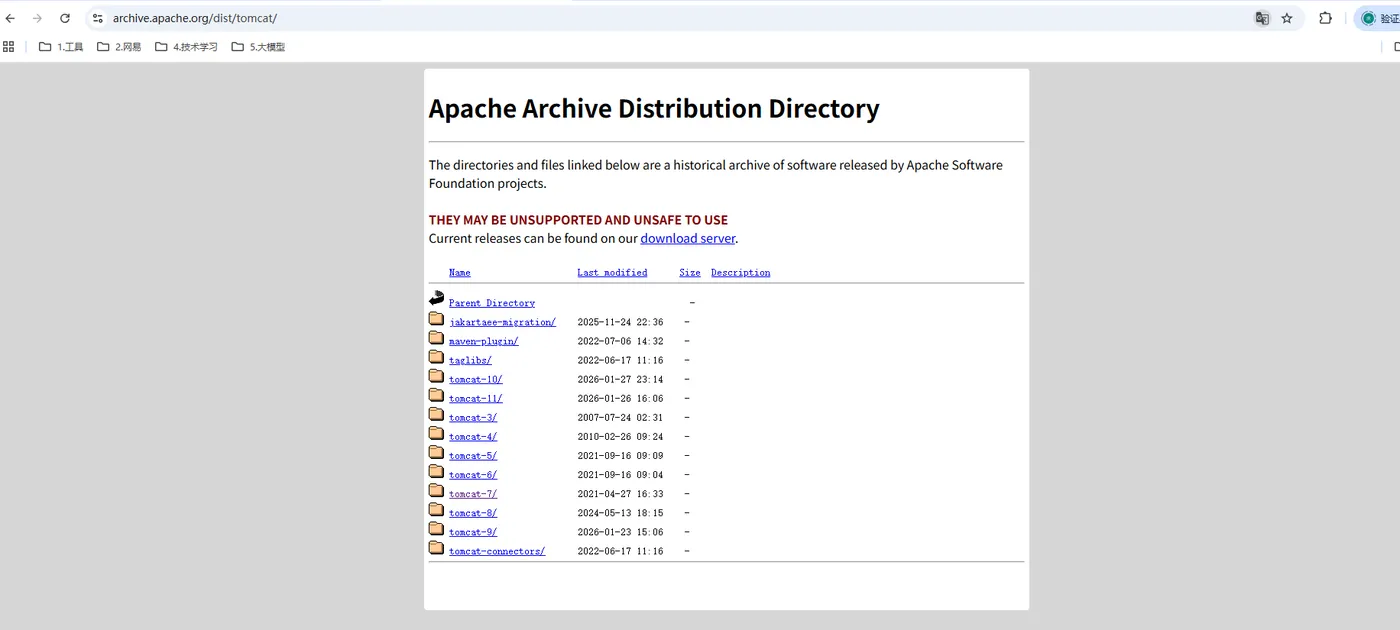The image size is (1400, 630).
Task: Open the tomcat-10/ directory link
Action: point(476,379)
